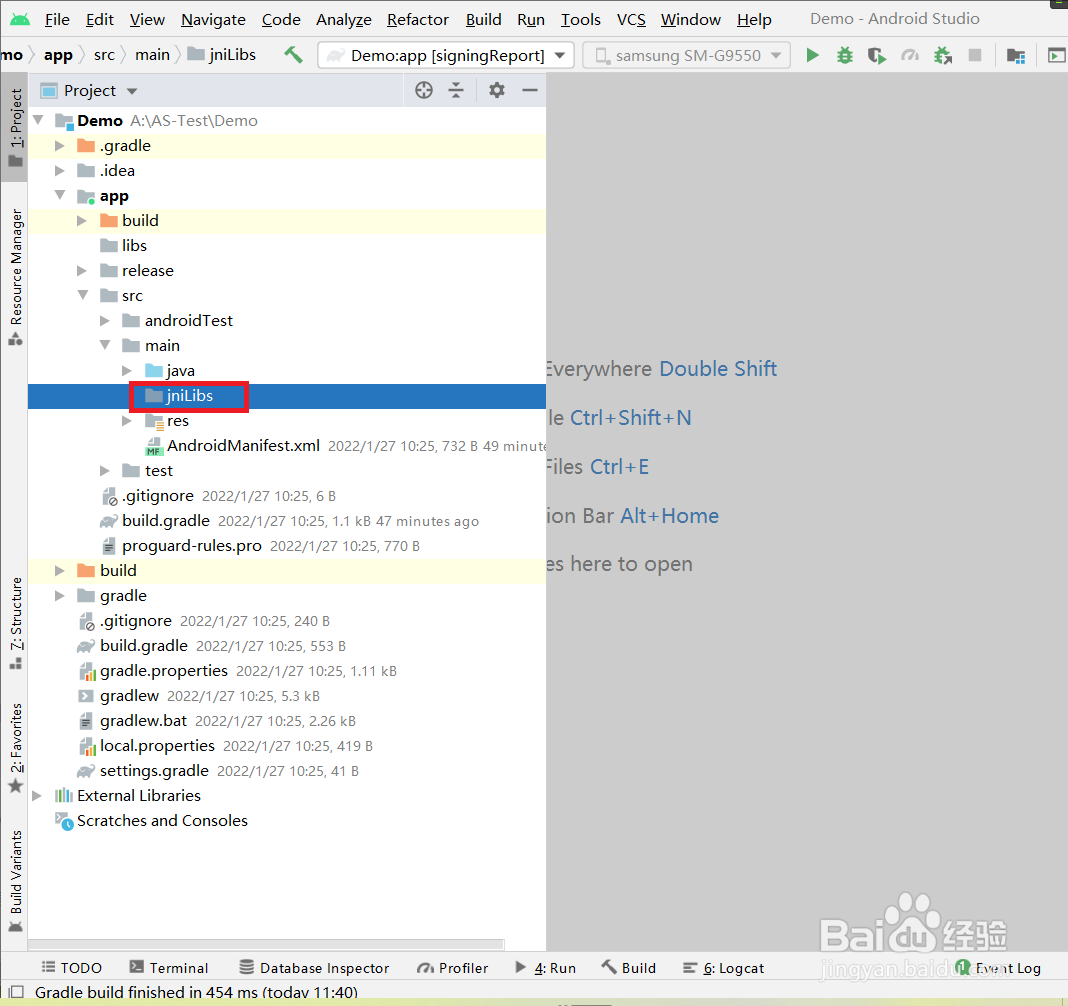Open the Build tool window
The width and height of the screenshot is (1068, 1006).
[x=629, y=968]
